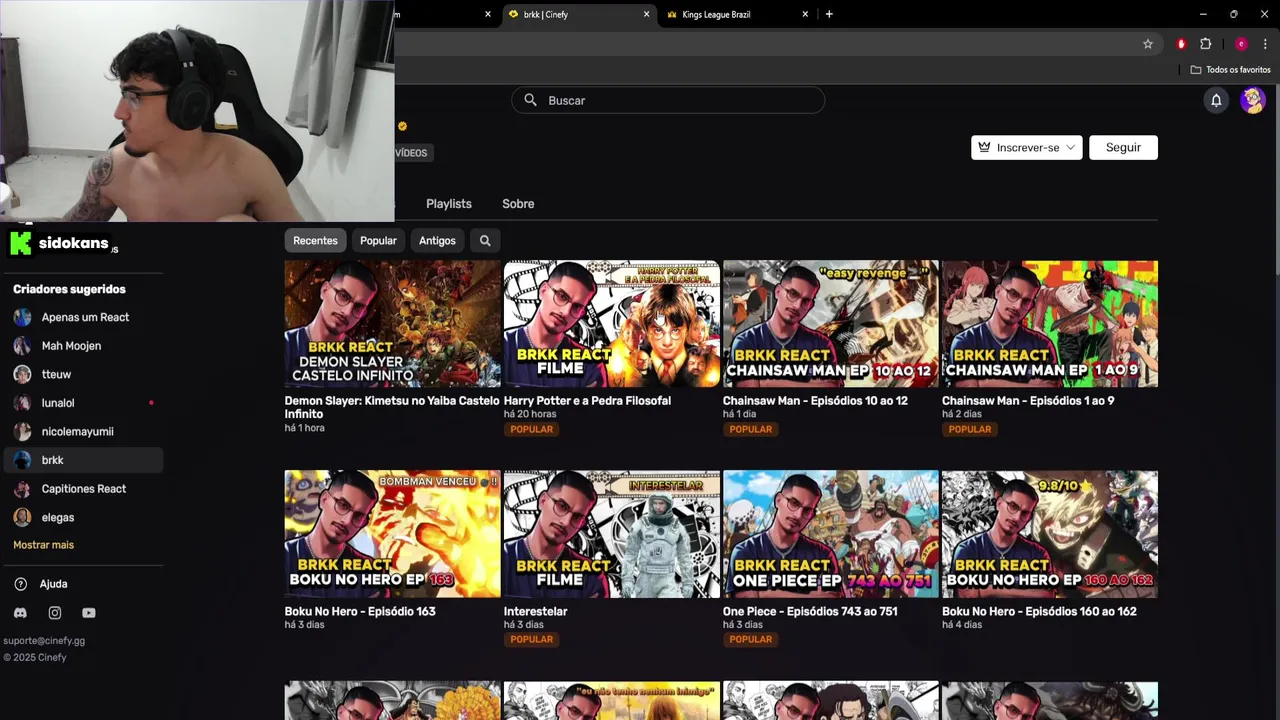The height and width of the screenshot is (720, 1280).
Task: Click the lunalol avatar icon
Action: click(x=22, y=403)
